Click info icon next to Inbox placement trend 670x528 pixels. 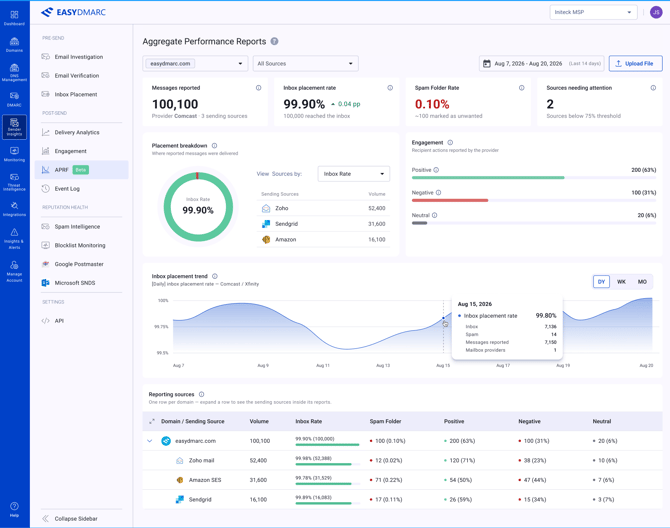click(x=215, y=276)
